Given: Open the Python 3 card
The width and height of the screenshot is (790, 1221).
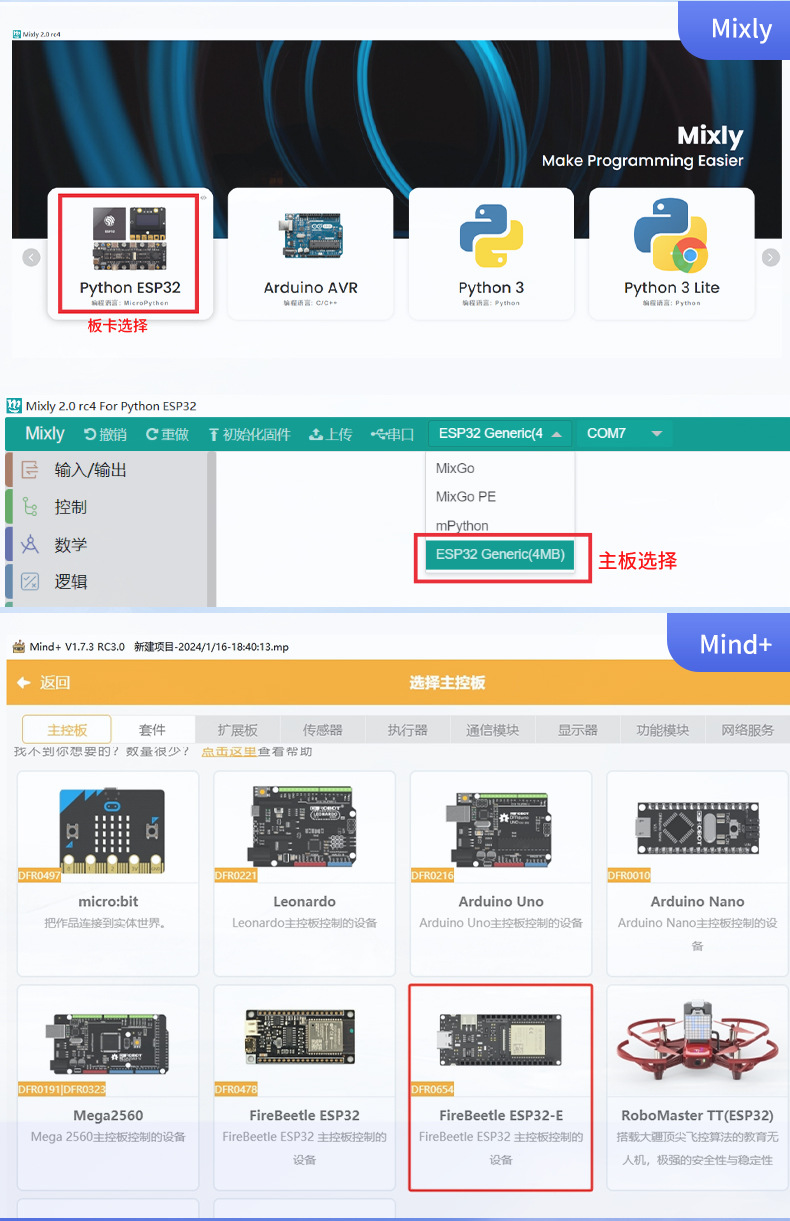Looking at the screenshot, I should [491, 254].
